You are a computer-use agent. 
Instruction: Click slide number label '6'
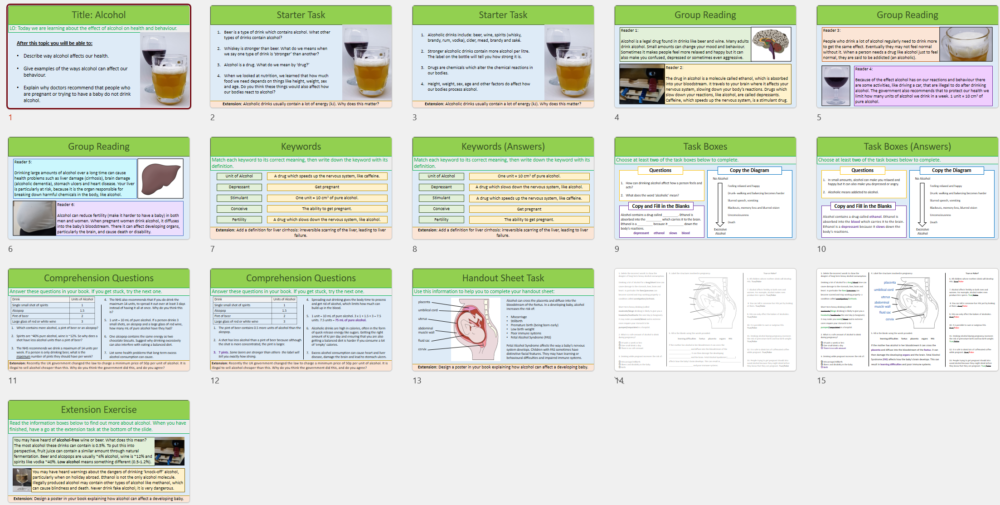[x=10, y=249]
